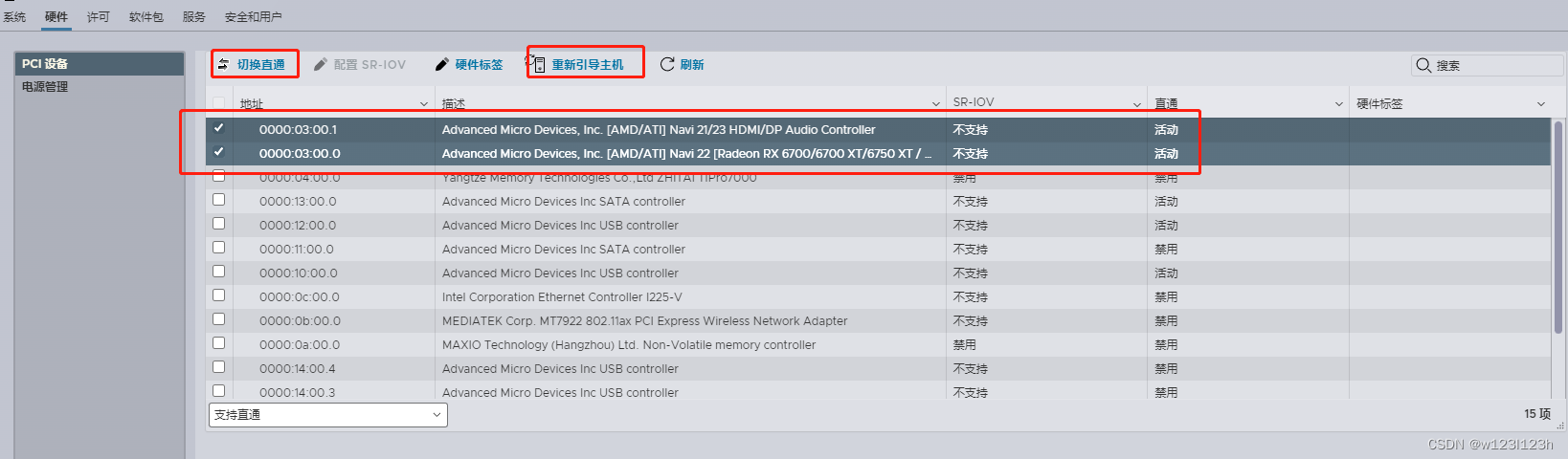This screenshot has height=459, width=1568.
Task: Open the SR-IOV column header chevron
Action: click(1137, 103)
